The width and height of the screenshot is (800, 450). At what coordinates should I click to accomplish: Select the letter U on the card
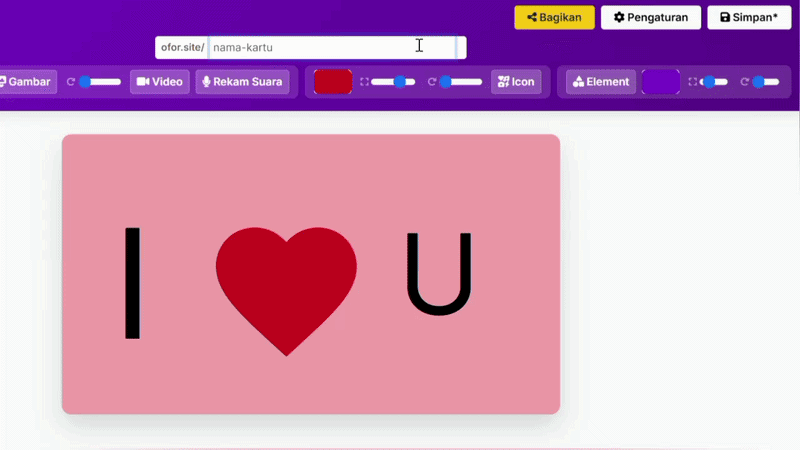click(439, 274)
